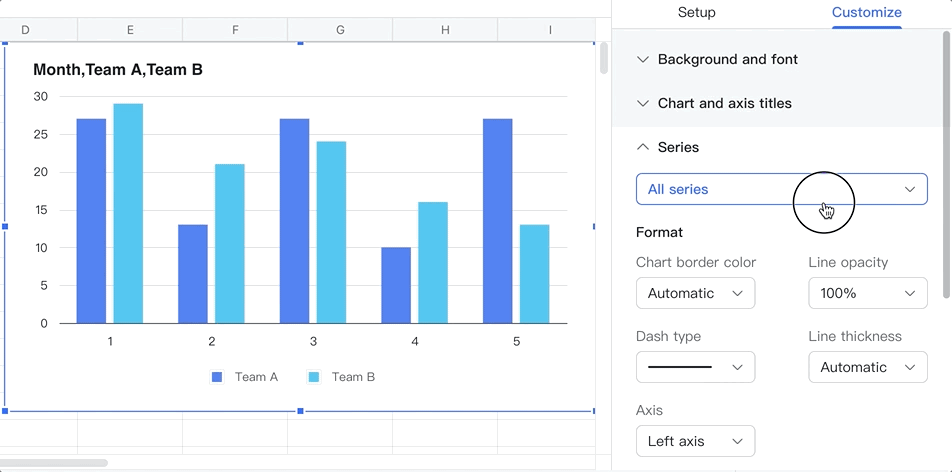Select column header E
This screenshot has height=472, width=952.
130,30
